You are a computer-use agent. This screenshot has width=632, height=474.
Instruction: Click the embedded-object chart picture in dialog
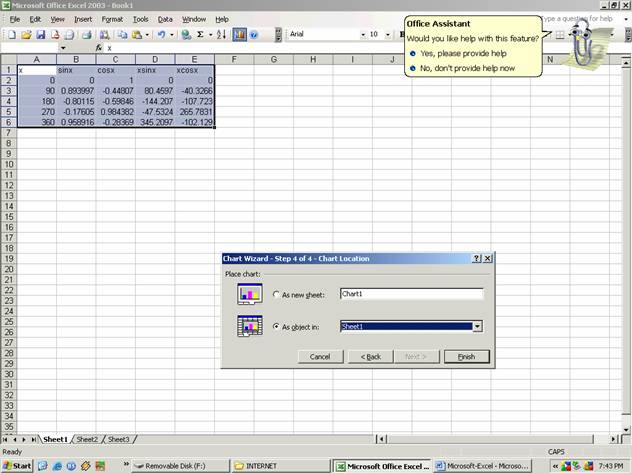point(250,326)
